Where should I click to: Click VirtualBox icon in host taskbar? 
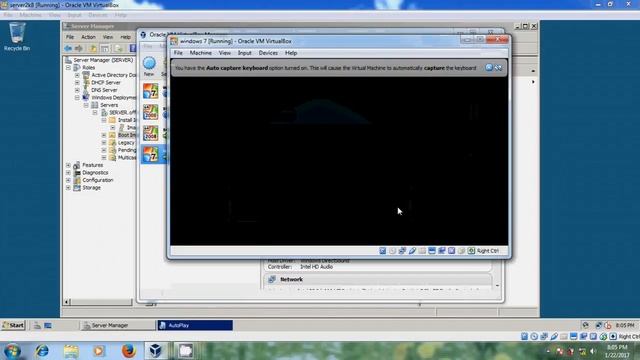point(156,351)
